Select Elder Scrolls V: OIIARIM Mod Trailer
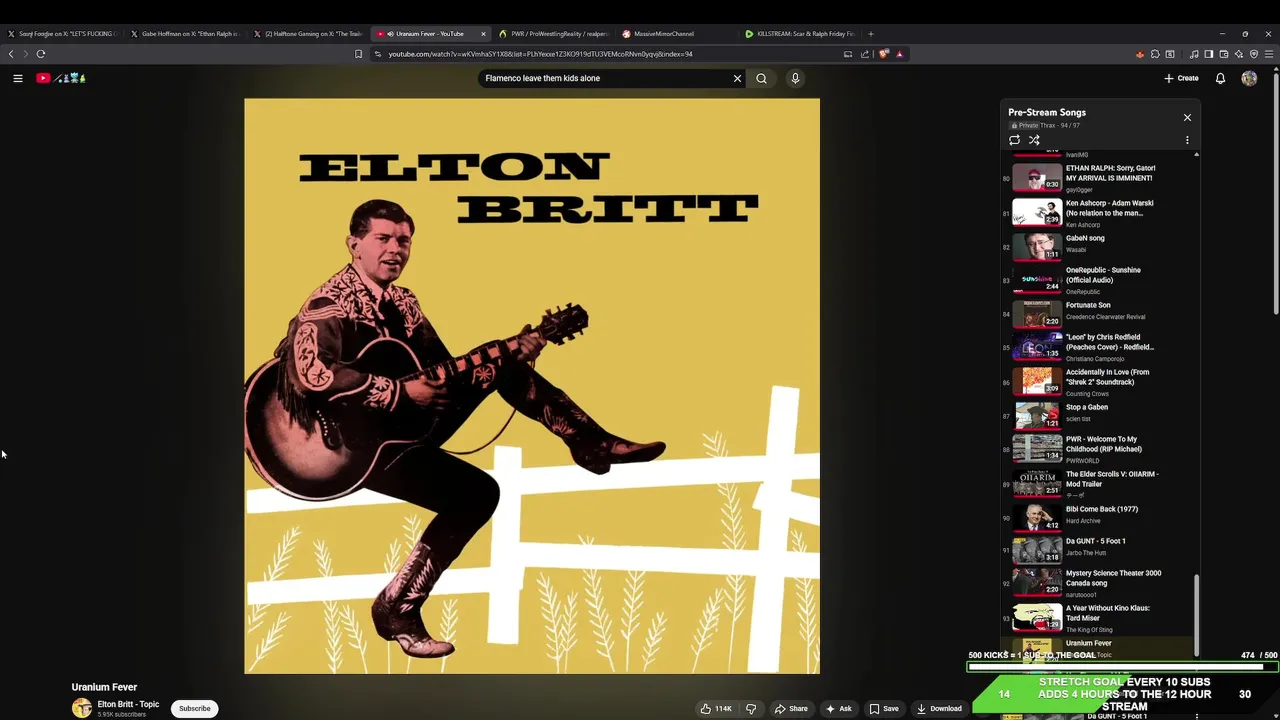This screenshot has width=1280, height=720. click(1100, 483)
